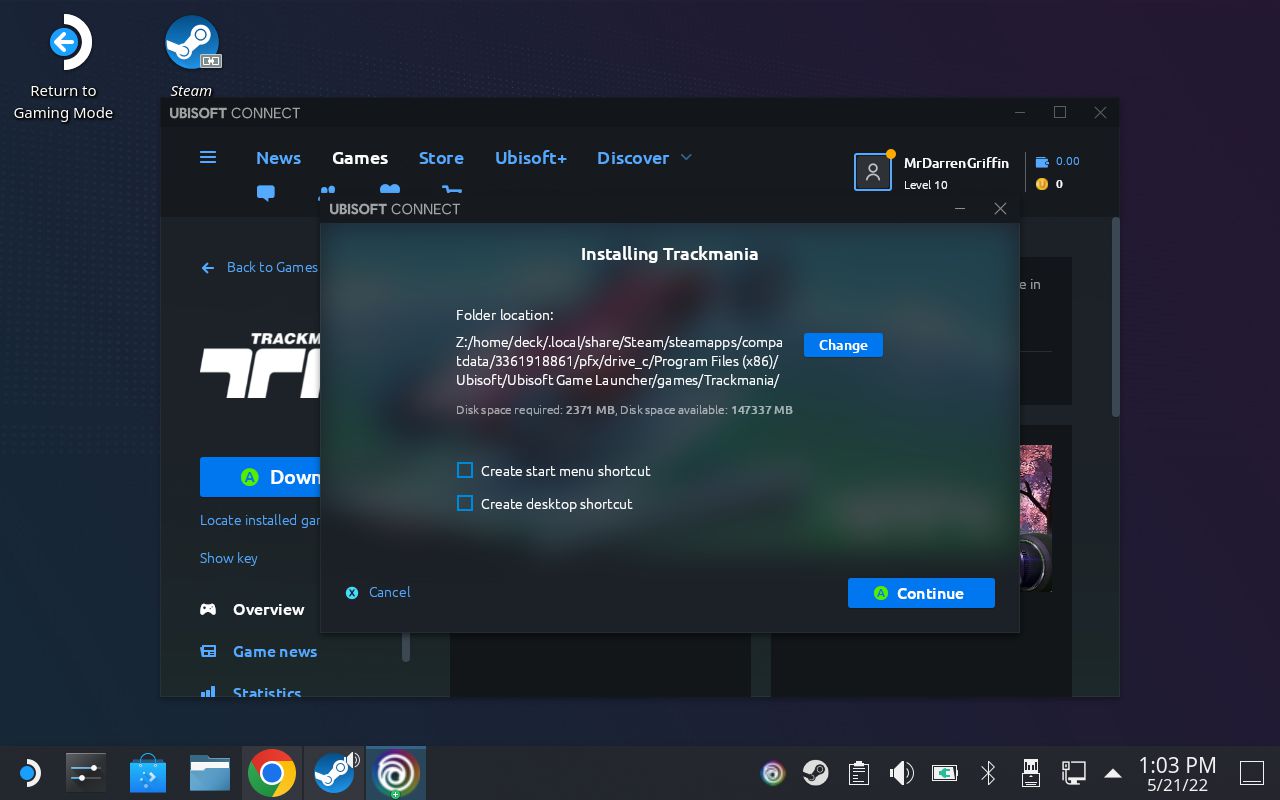Enable Create desktop shortcut

[465, 503]
